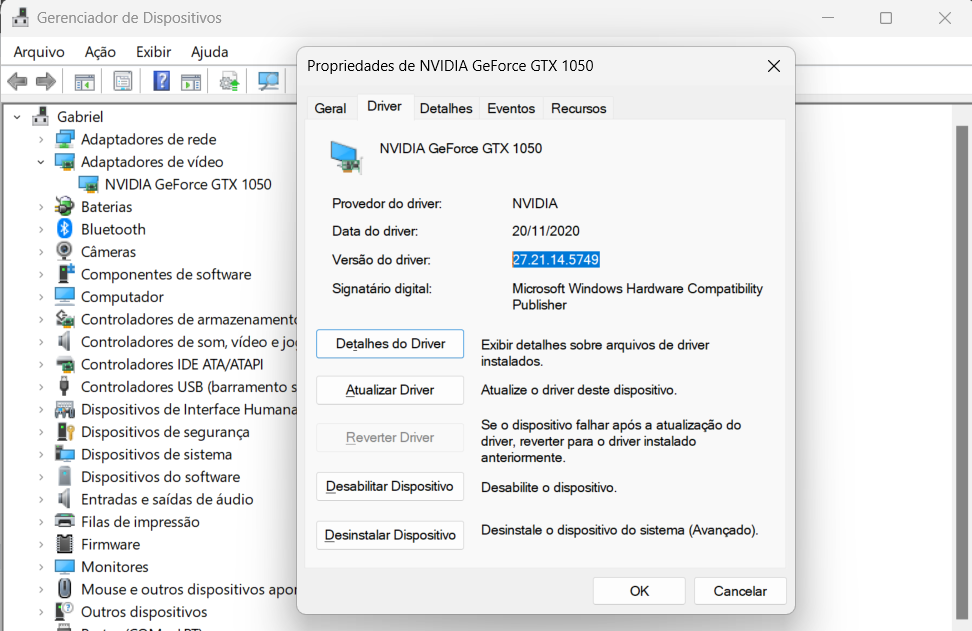This screenshot has width=972, height=631.
Task: Click the scan for hardware changes icon
Action: (x=268, y=81)
